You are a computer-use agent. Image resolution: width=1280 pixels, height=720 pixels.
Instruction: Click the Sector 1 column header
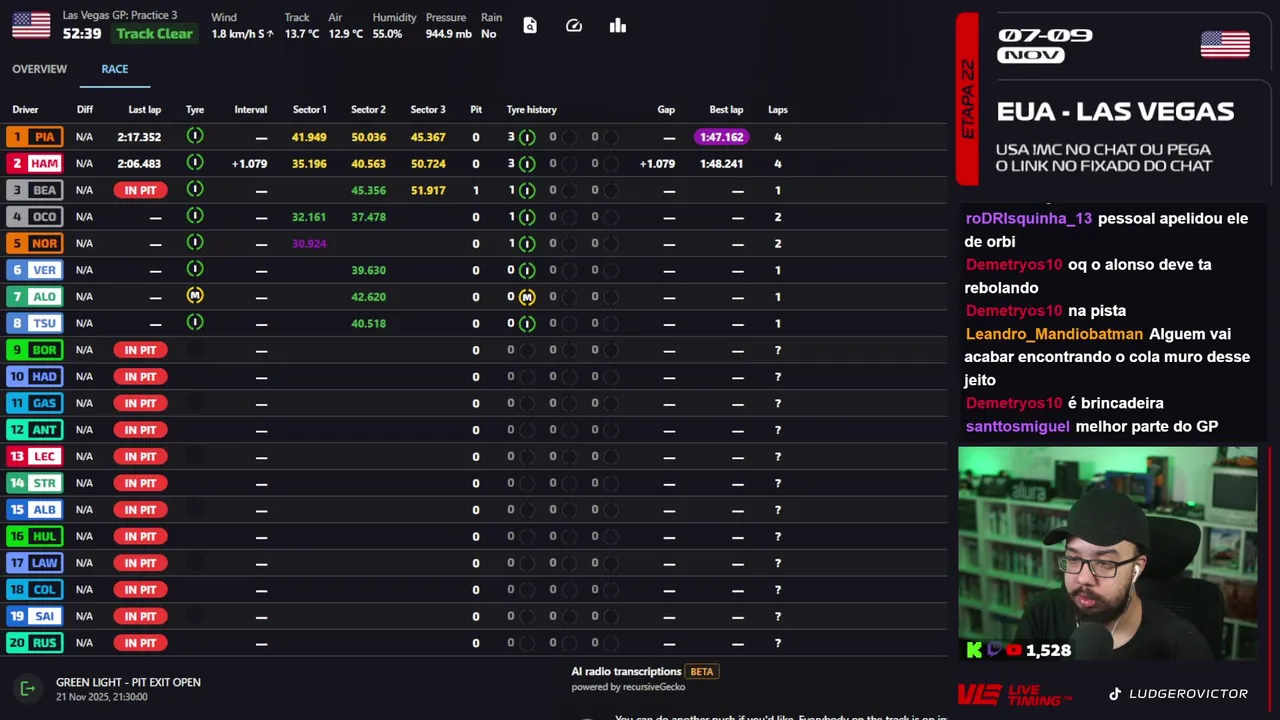309,110
